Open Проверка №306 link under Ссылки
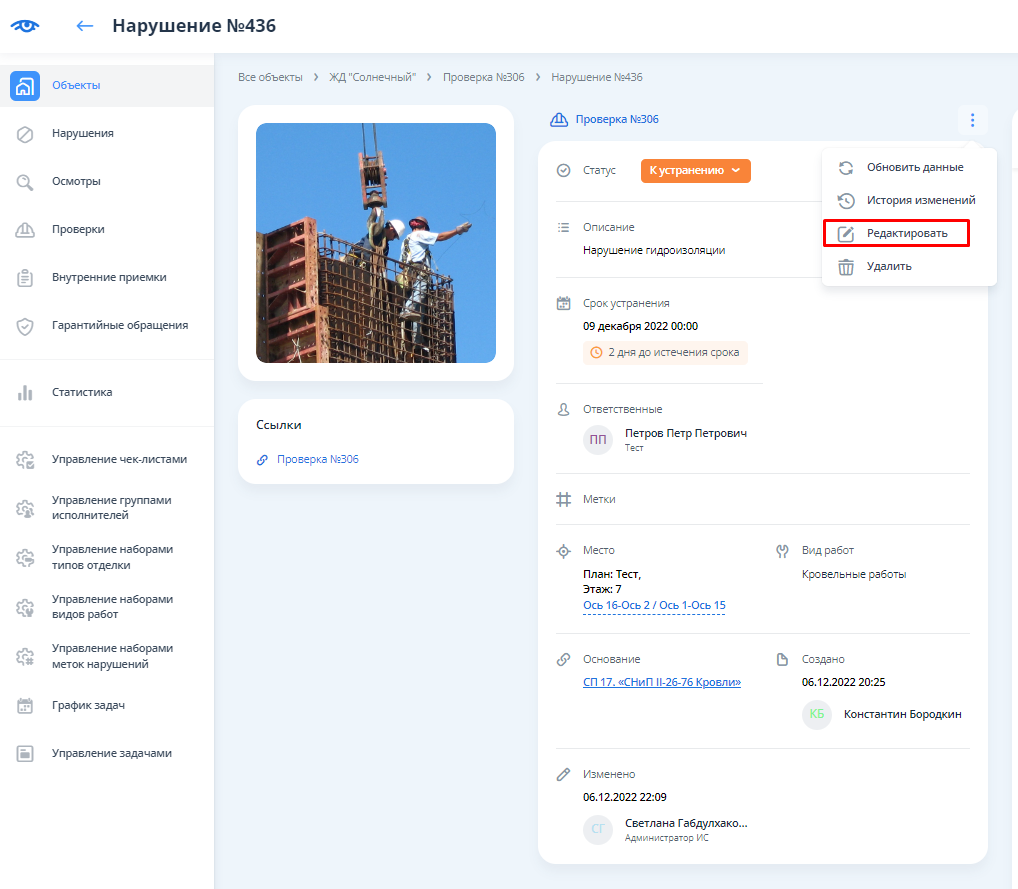 click(317, 460)
